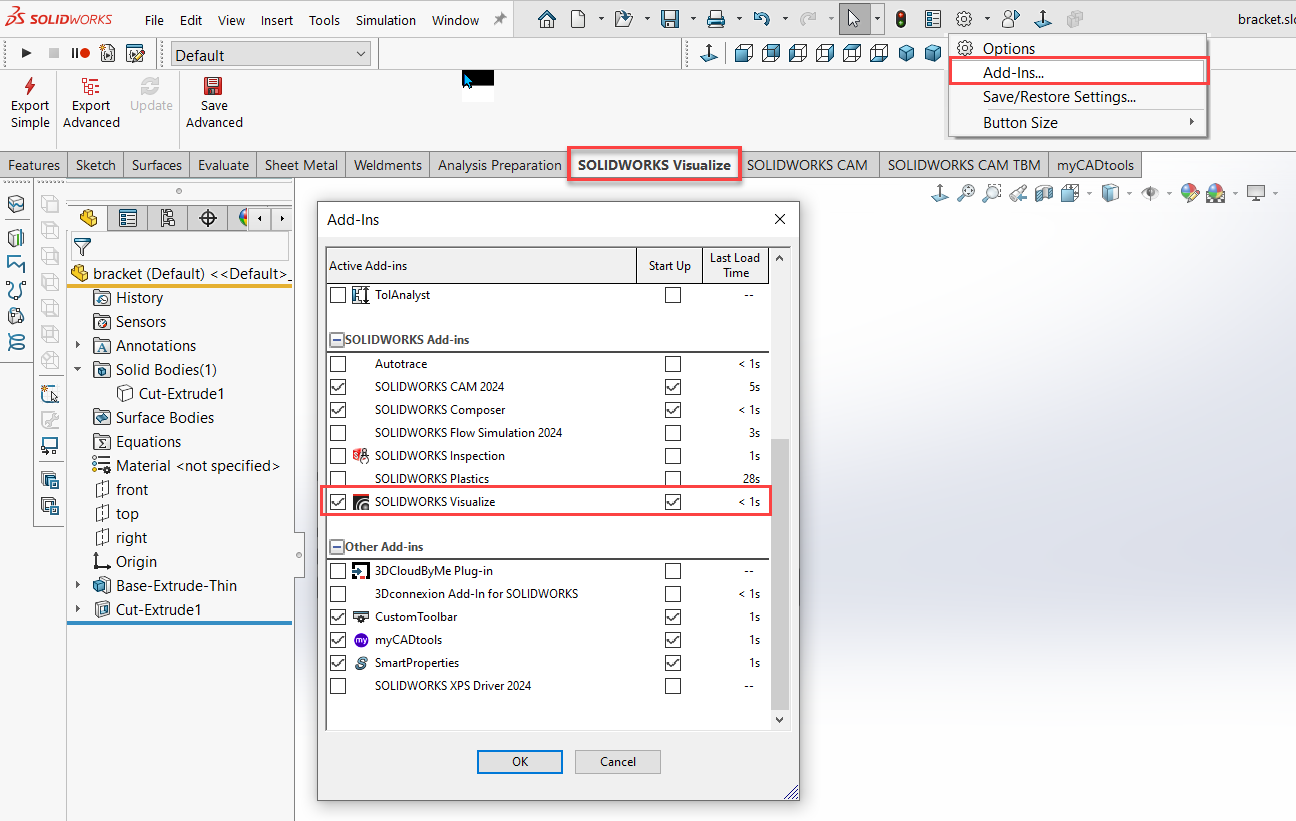This screenshot has width=1296, height=821.
Task: Open the Default configuration dropdown
Action: click(270, 55)
